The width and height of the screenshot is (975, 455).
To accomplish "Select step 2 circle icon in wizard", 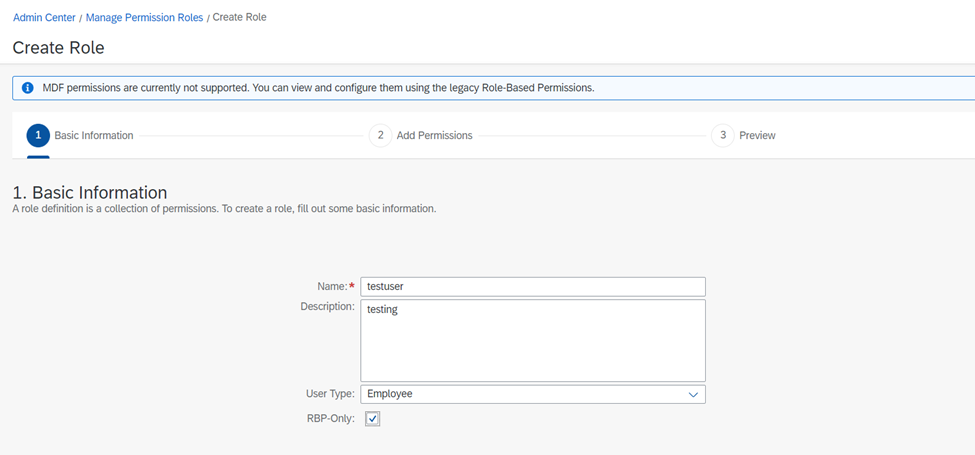I will 381,136.
